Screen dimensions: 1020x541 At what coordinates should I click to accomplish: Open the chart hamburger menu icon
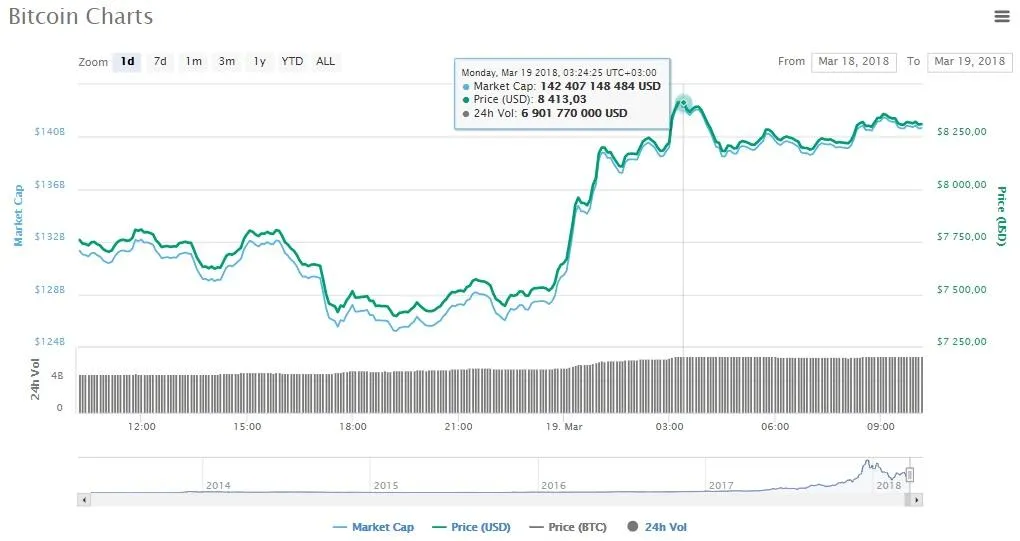[1002, 16]
